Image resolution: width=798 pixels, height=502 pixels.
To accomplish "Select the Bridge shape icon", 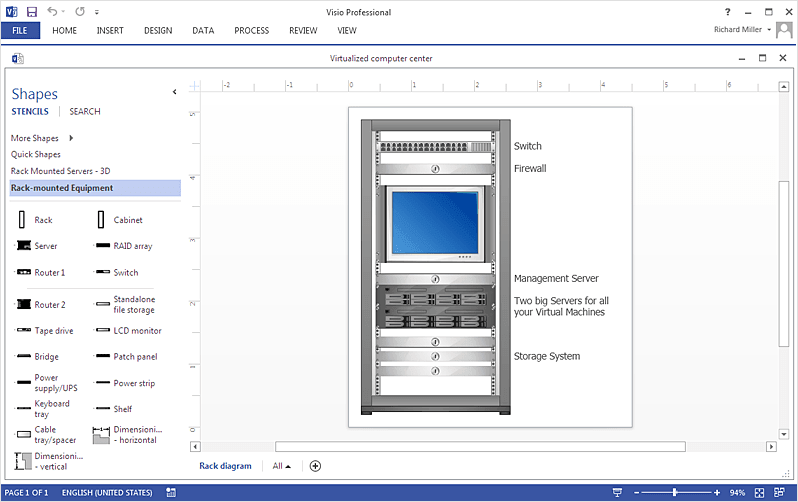I will (23, 356).
